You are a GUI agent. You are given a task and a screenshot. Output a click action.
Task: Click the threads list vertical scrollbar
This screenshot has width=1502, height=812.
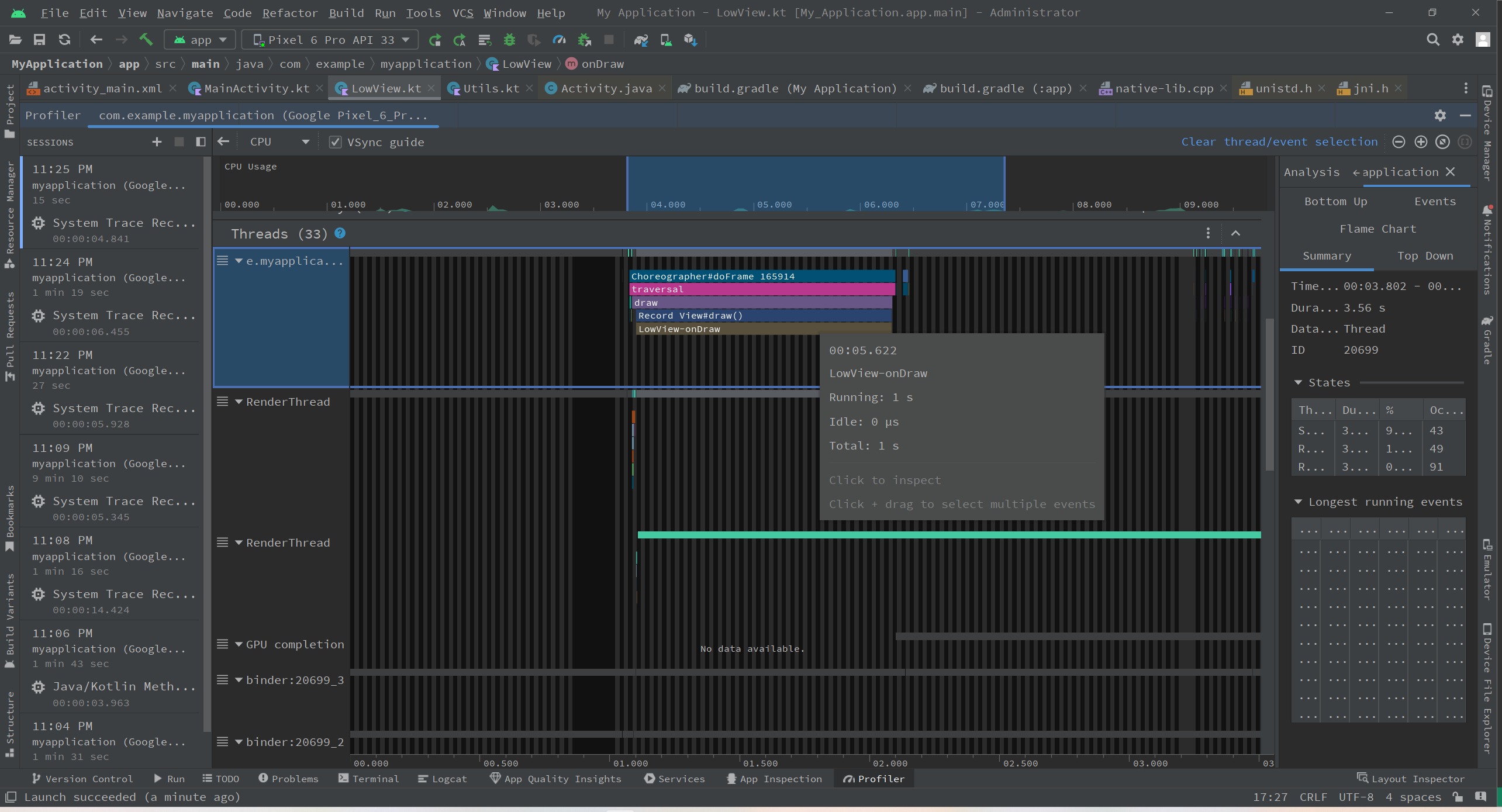pyautogui.click(x=1269, y=394)
